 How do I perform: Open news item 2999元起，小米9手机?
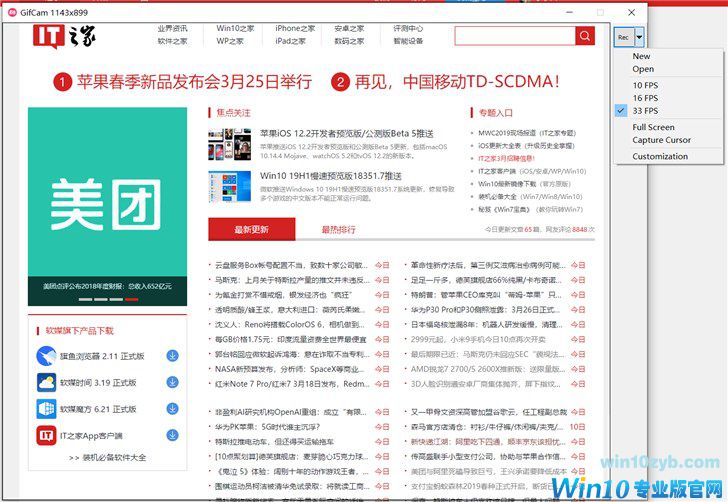click(478, 339)
